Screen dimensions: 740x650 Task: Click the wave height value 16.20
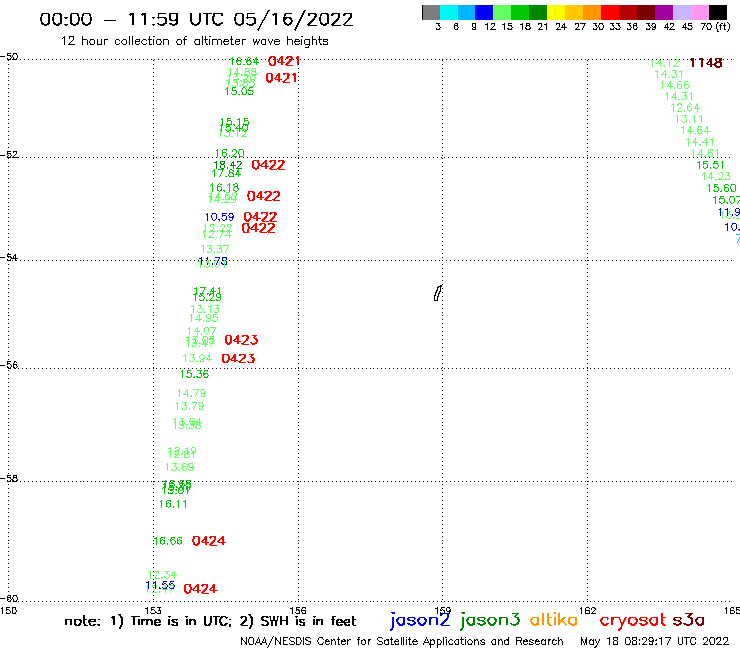[x=230, y=153]
